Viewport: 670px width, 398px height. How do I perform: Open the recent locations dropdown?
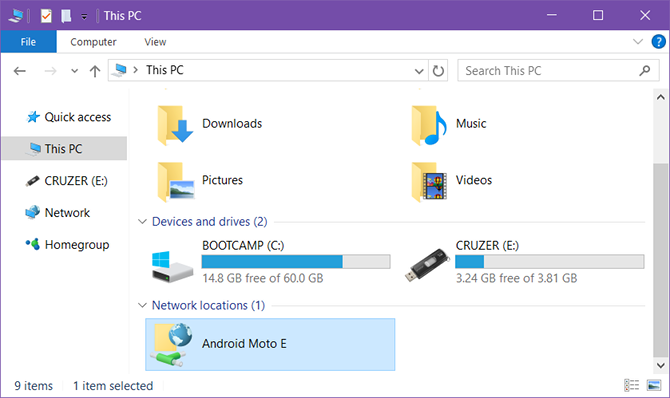[74, 71]
